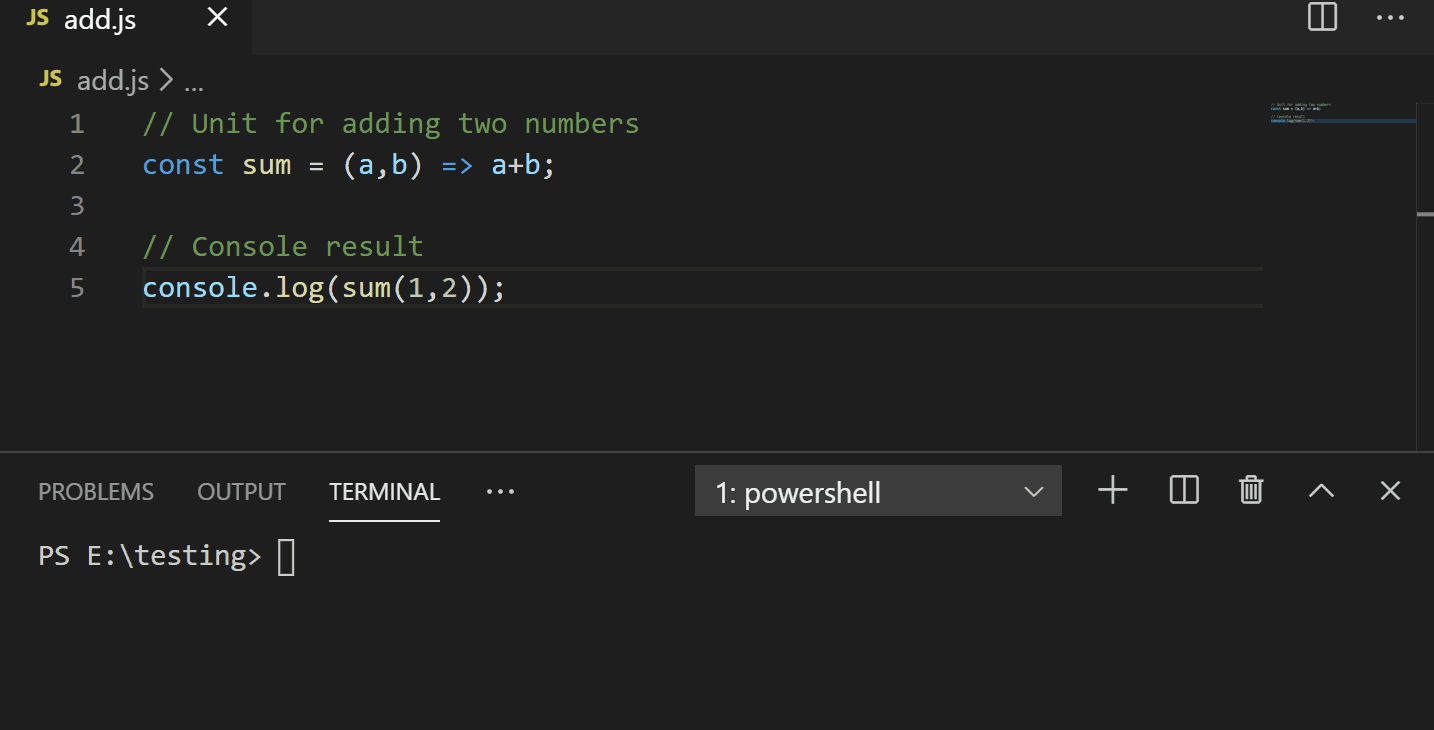Open editor more actions with the ellipsis icon

pos(1390,18)
